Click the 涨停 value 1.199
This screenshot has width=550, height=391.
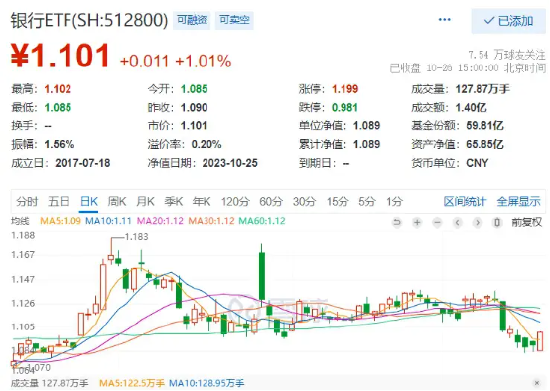[x=345, y=89]
